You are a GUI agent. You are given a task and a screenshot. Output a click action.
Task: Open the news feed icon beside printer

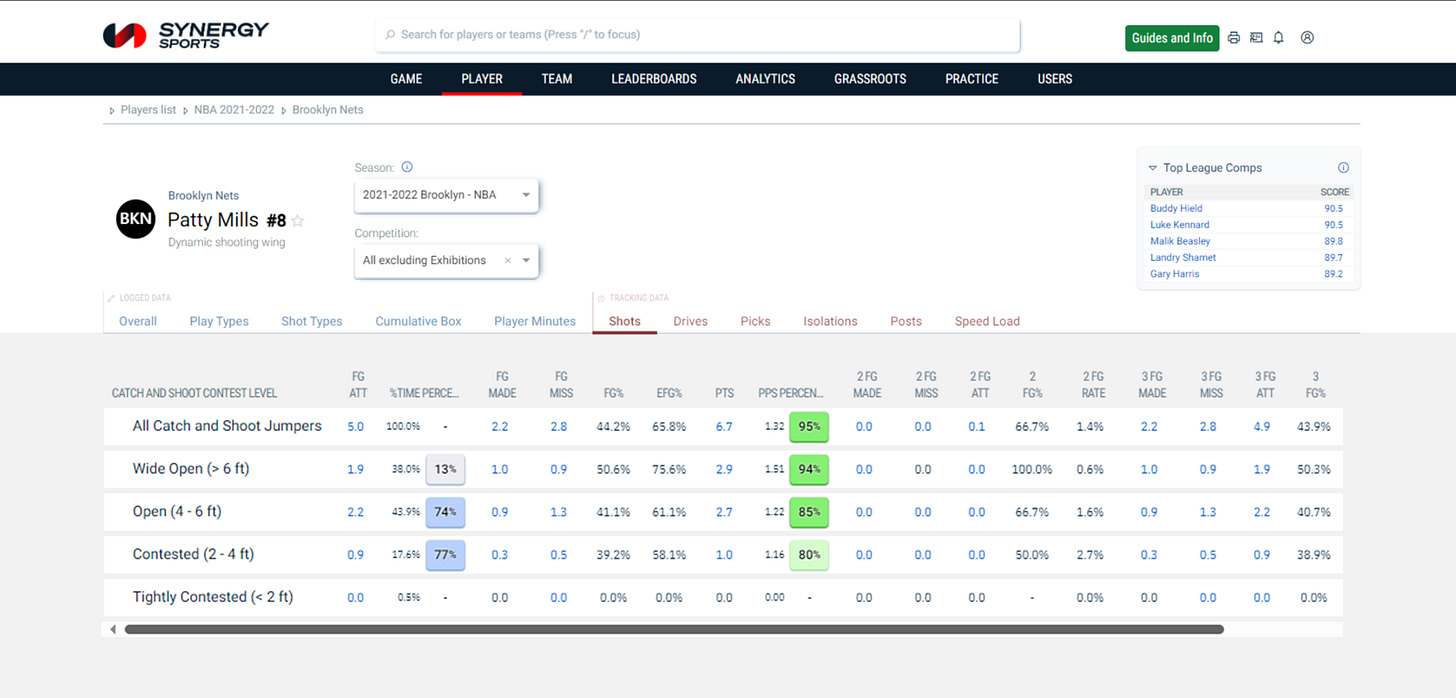coord(1256,38)
